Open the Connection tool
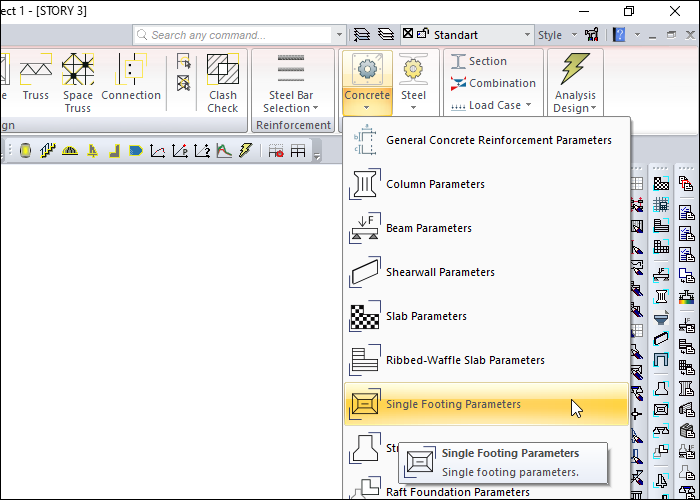 [131, 77]
